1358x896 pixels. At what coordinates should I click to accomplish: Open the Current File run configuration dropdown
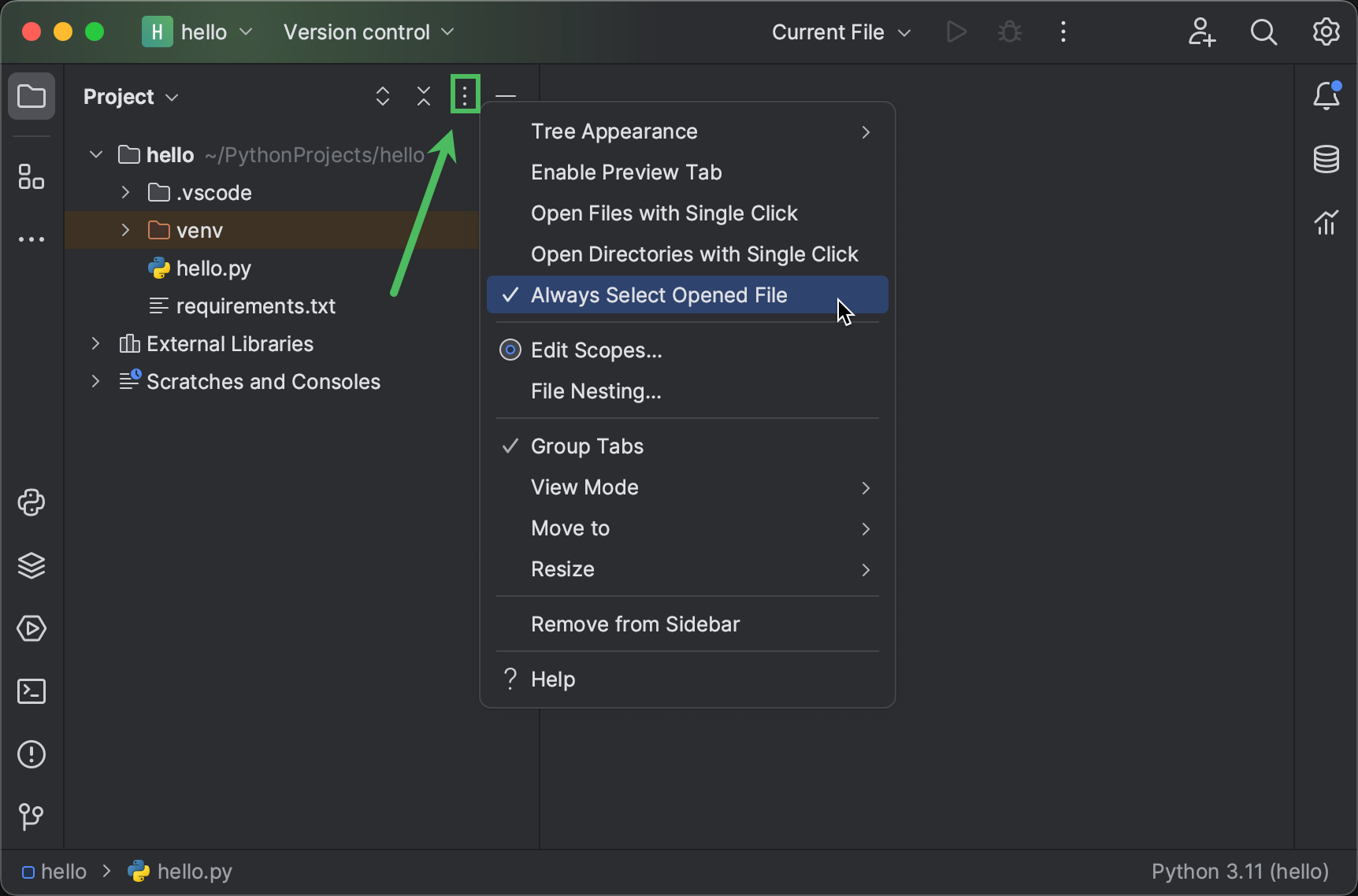pos(840,32)
